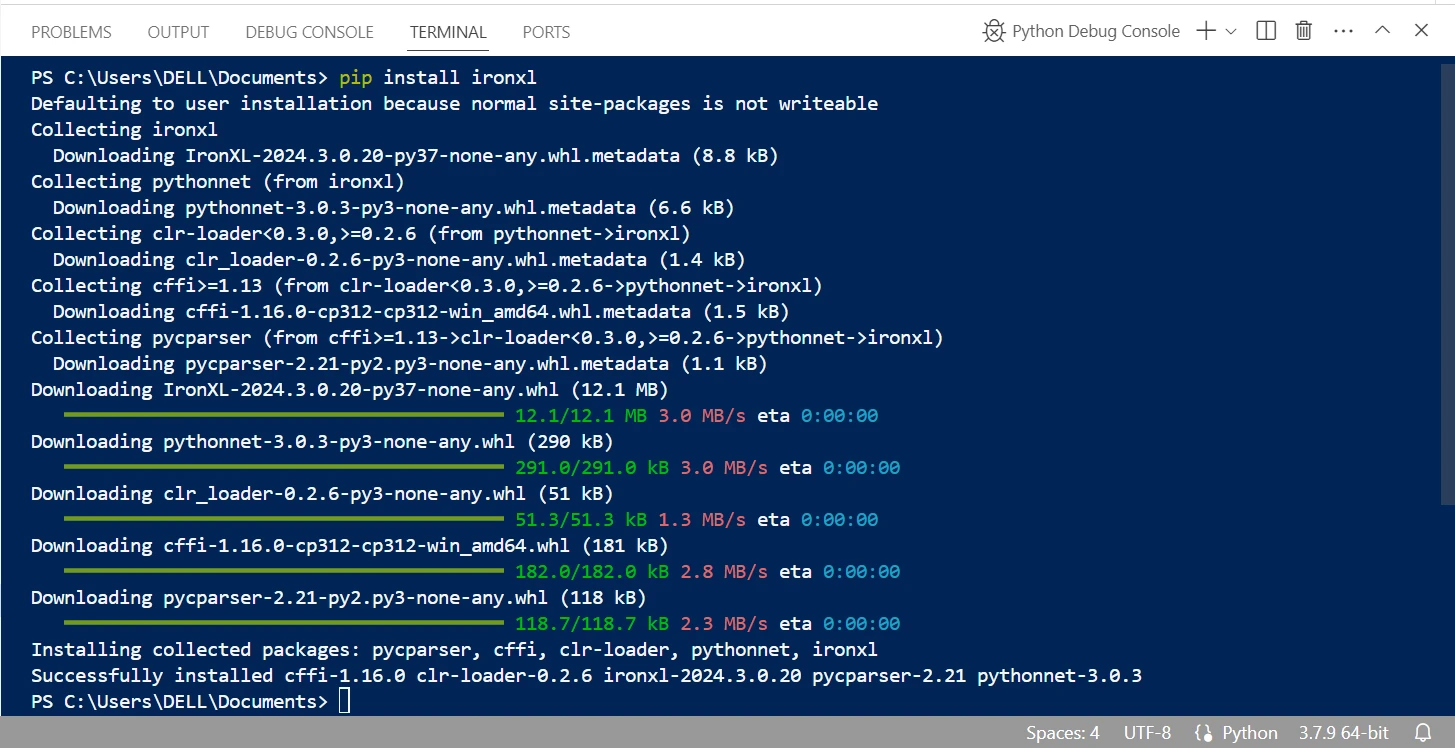Toggle maximized panel size with the up chevron
This screenshot has width=1455, height=748.
[x=1382, y=31]
